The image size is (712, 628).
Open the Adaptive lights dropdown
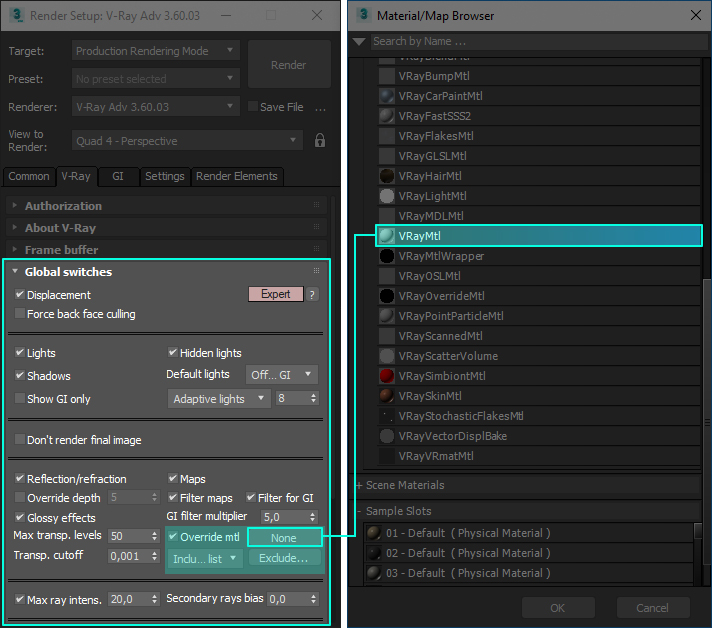pyautogui.click(x=219, y=399)
